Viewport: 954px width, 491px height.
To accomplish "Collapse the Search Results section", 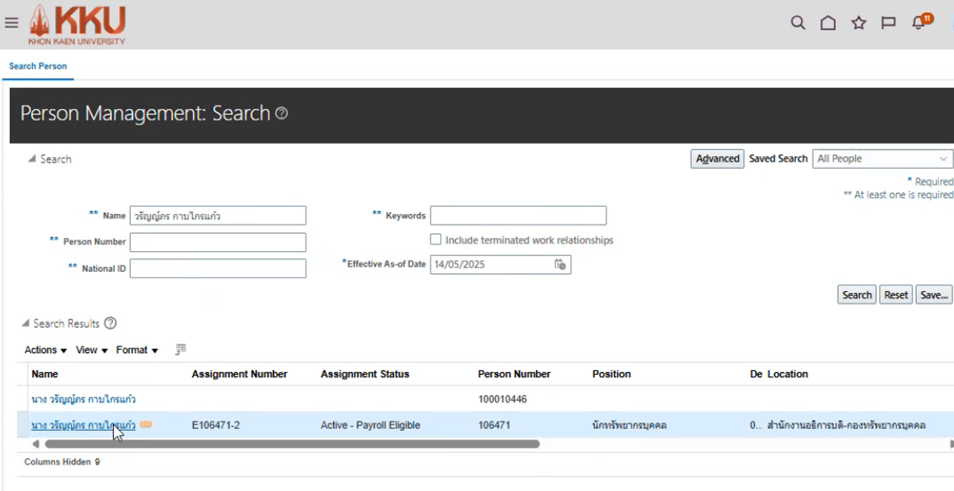I will click(x=26, y=324).
